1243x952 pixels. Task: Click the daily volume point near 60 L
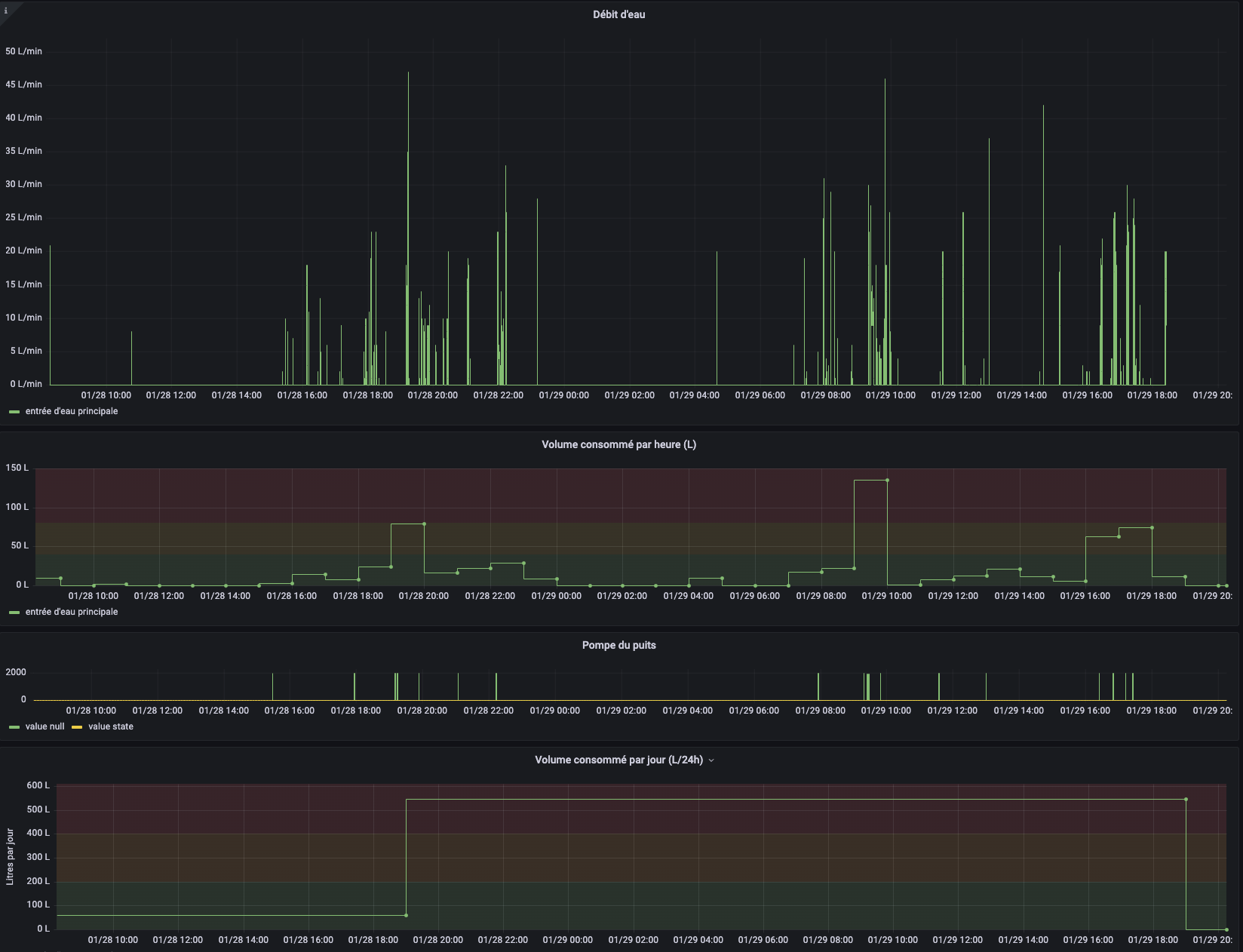[406, 915]
